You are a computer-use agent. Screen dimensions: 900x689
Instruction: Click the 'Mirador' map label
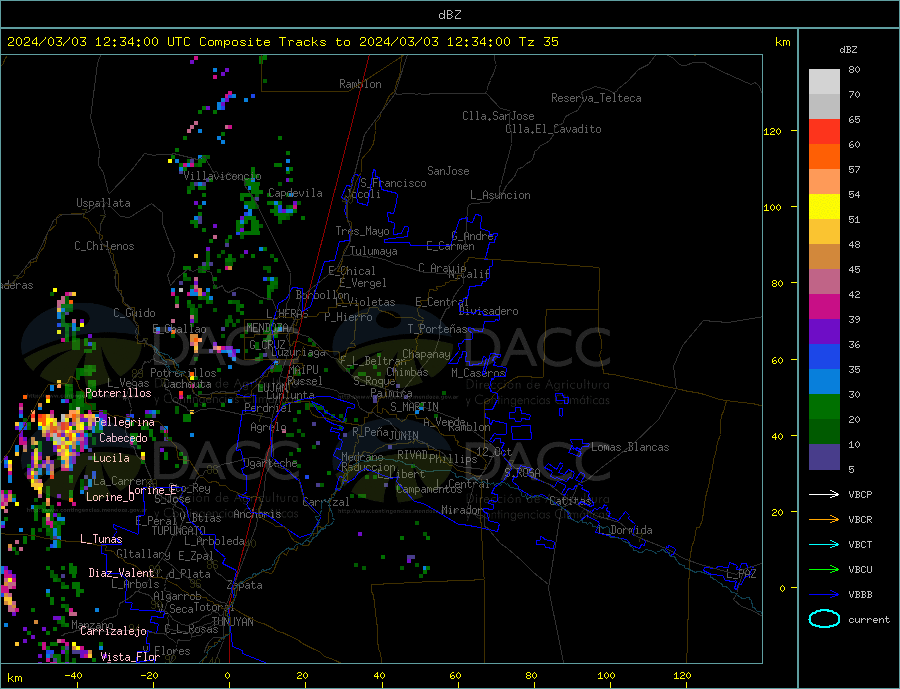click(462, 510)
